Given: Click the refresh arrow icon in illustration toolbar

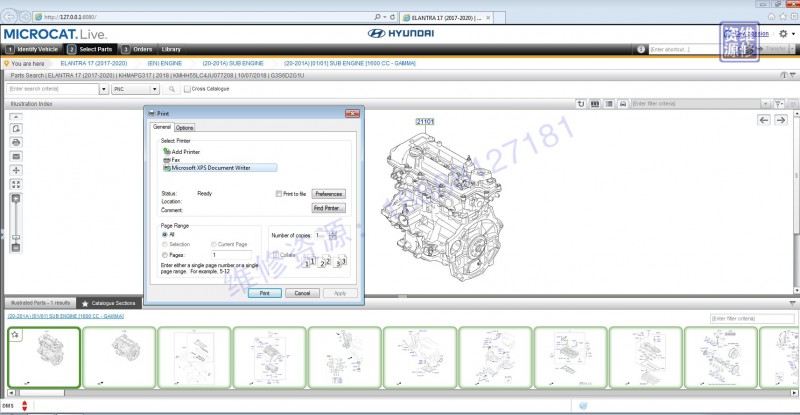Looking at the screenshot, I should tap(581, 104).
